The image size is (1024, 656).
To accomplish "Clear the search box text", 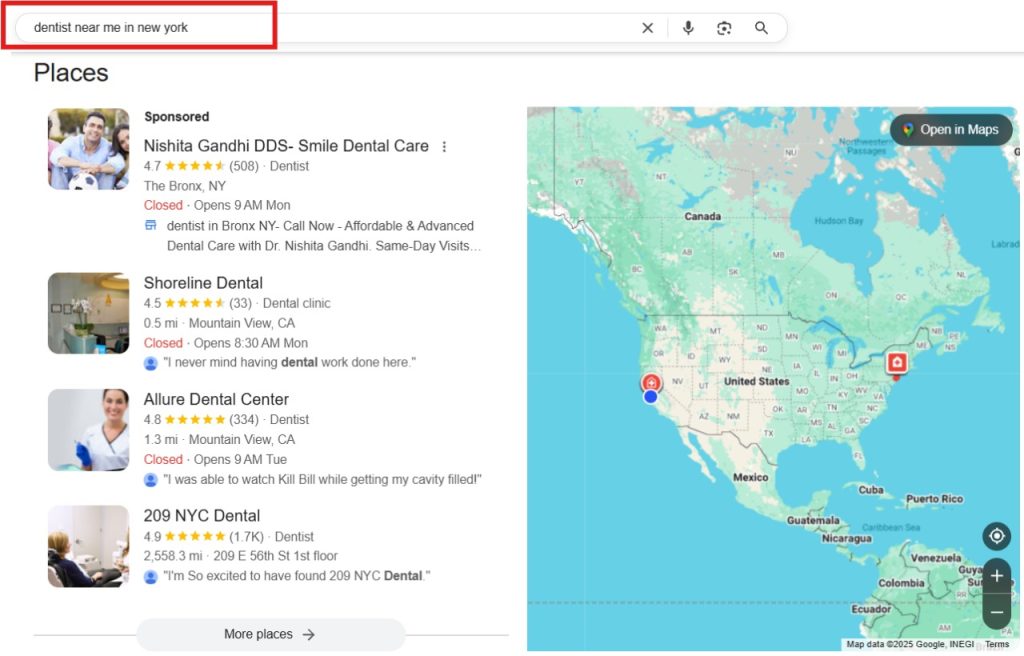I will 647,28.
